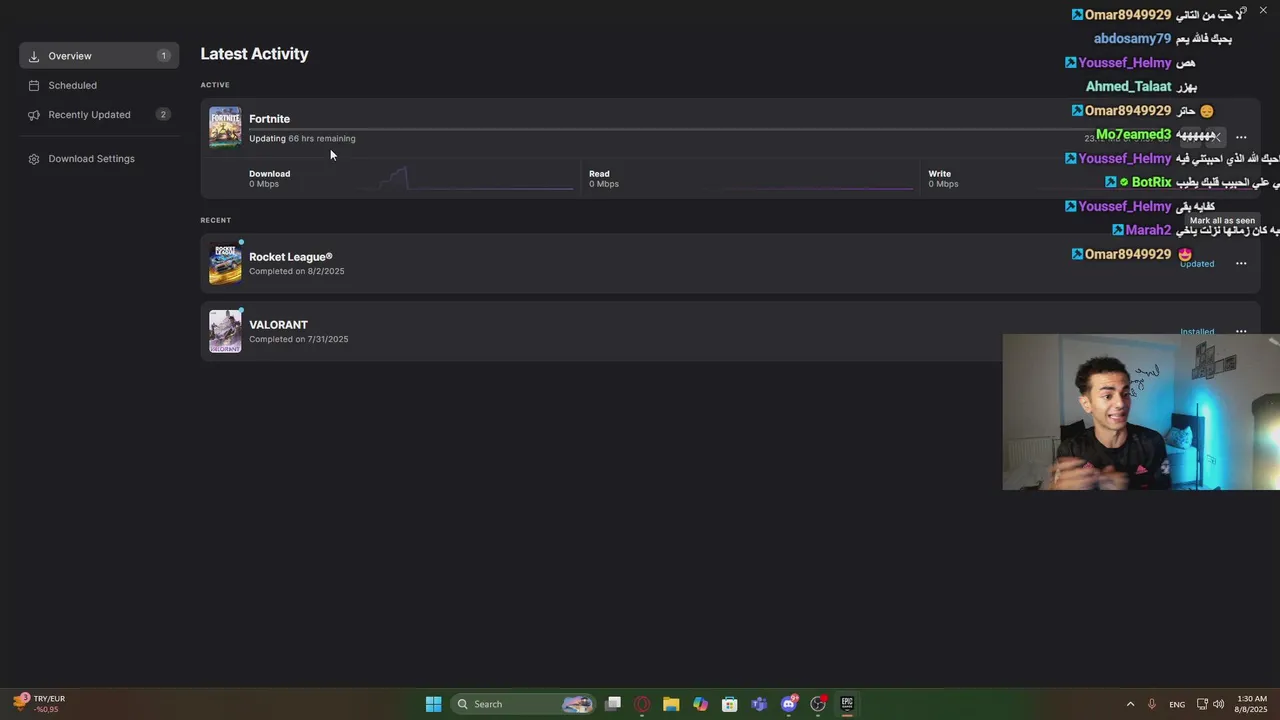
Task: Click the Latest Activity heading
Action: [x=254, y=54]
